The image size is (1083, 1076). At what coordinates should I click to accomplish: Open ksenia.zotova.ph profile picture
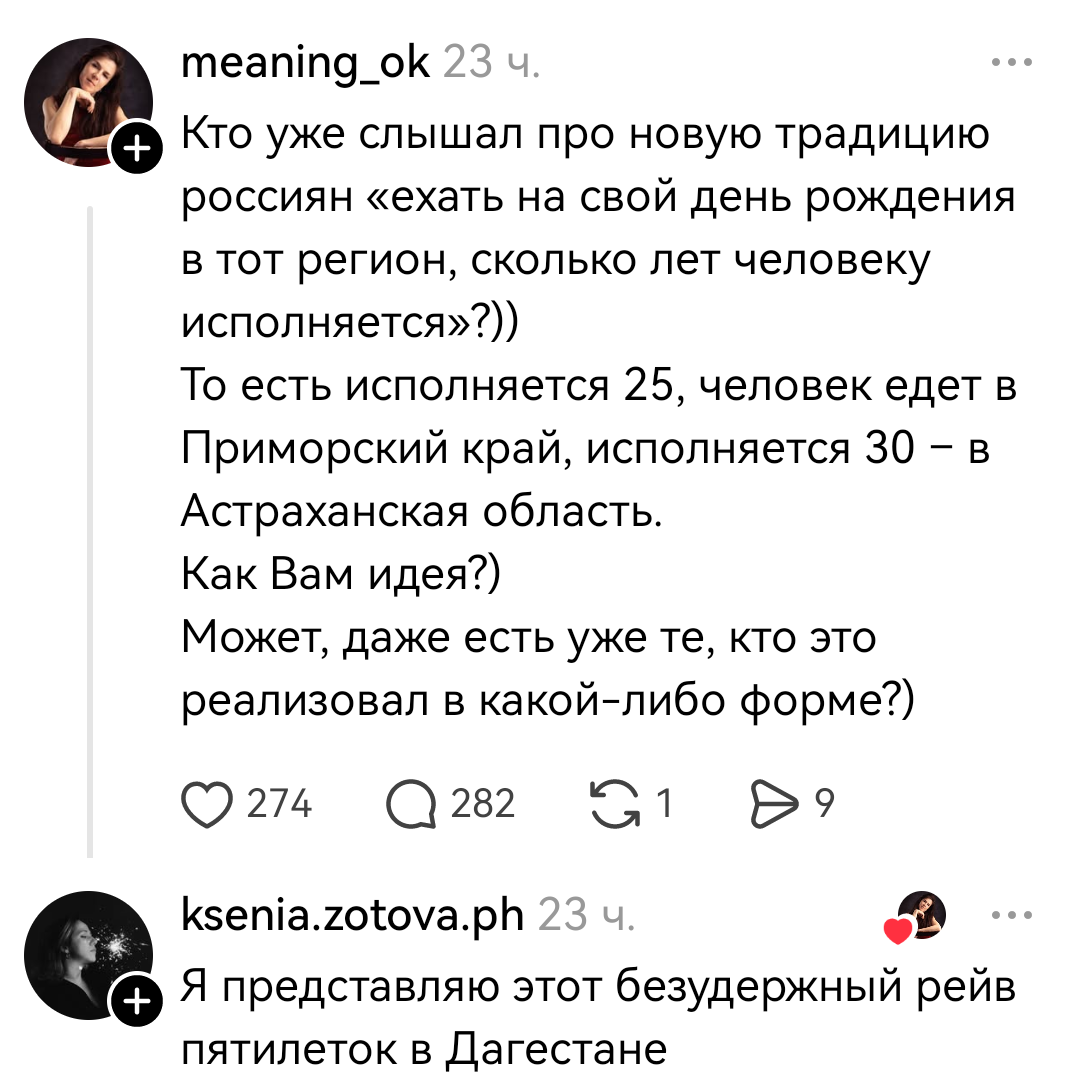pos(88,951)
